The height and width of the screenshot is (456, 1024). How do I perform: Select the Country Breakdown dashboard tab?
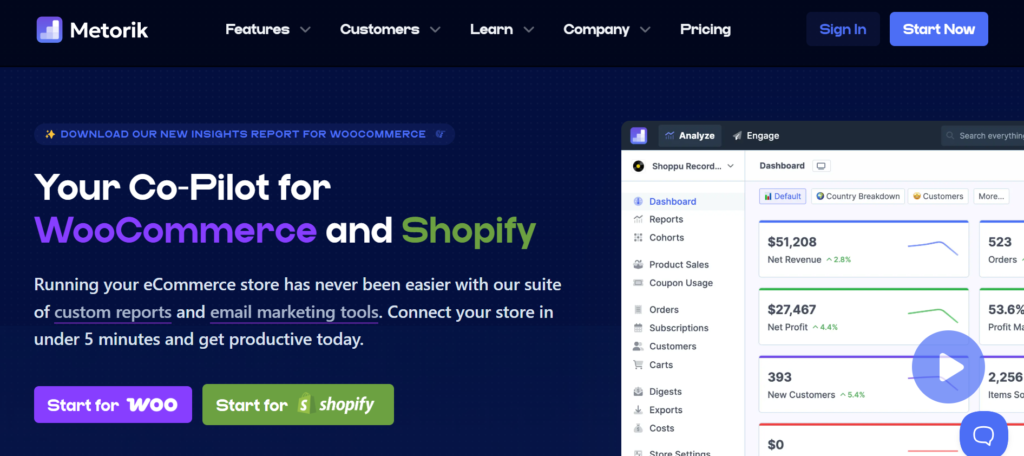click(858, 196)
